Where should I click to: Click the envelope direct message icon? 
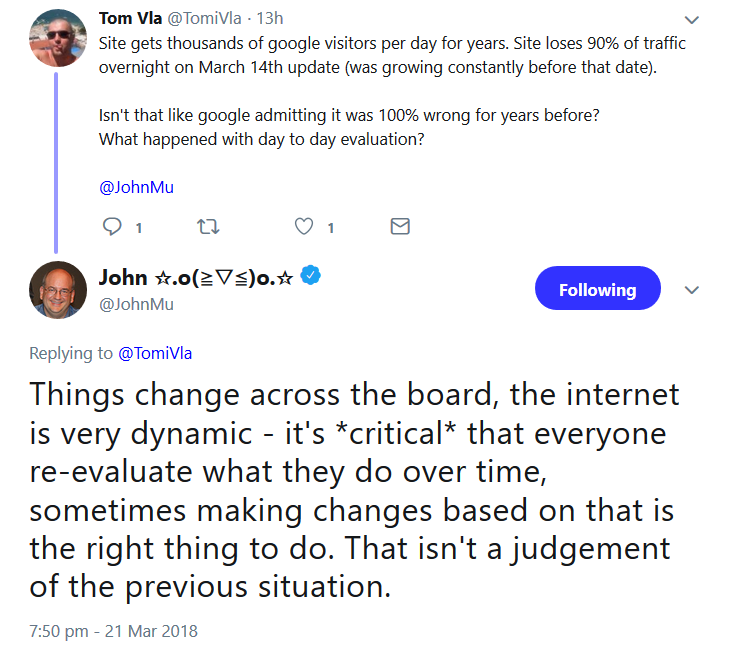[x=400, y=227]
